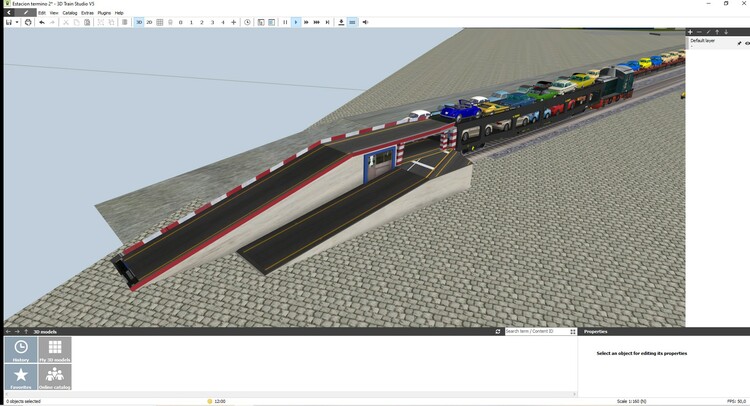Click the pencil edit mode button
750x406 pixels.
click(26, 13)
